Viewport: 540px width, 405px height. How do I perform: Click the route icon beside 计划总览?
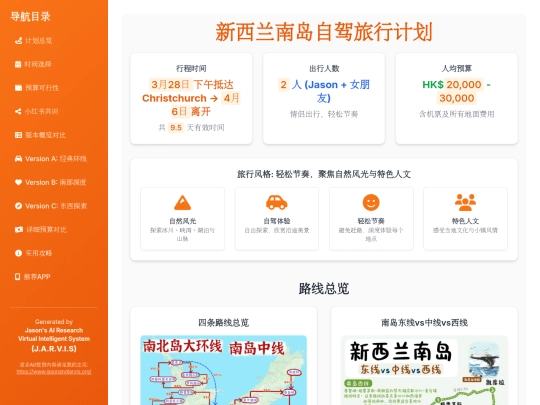point(19,41)
